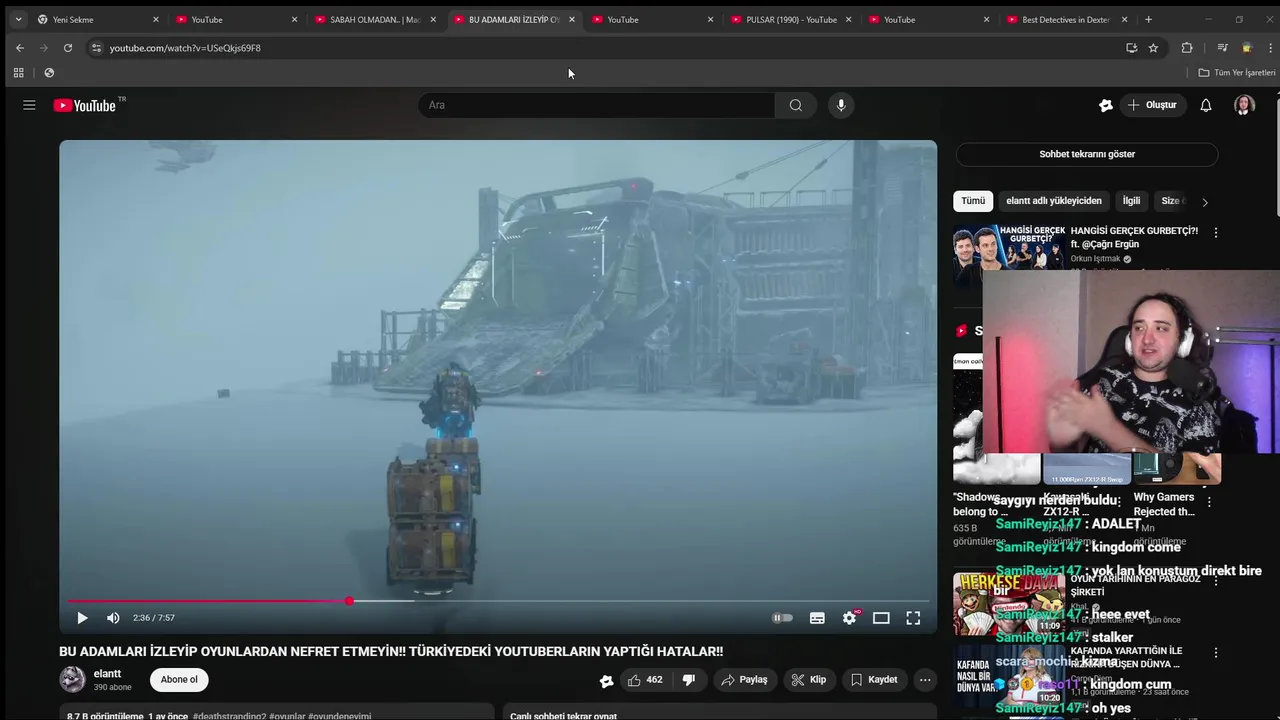The image size is (1280, 720).
Task: Show chat replay with Sohbet tekrarını göster
Action: pyautogui.click(x=1087, y=154)
